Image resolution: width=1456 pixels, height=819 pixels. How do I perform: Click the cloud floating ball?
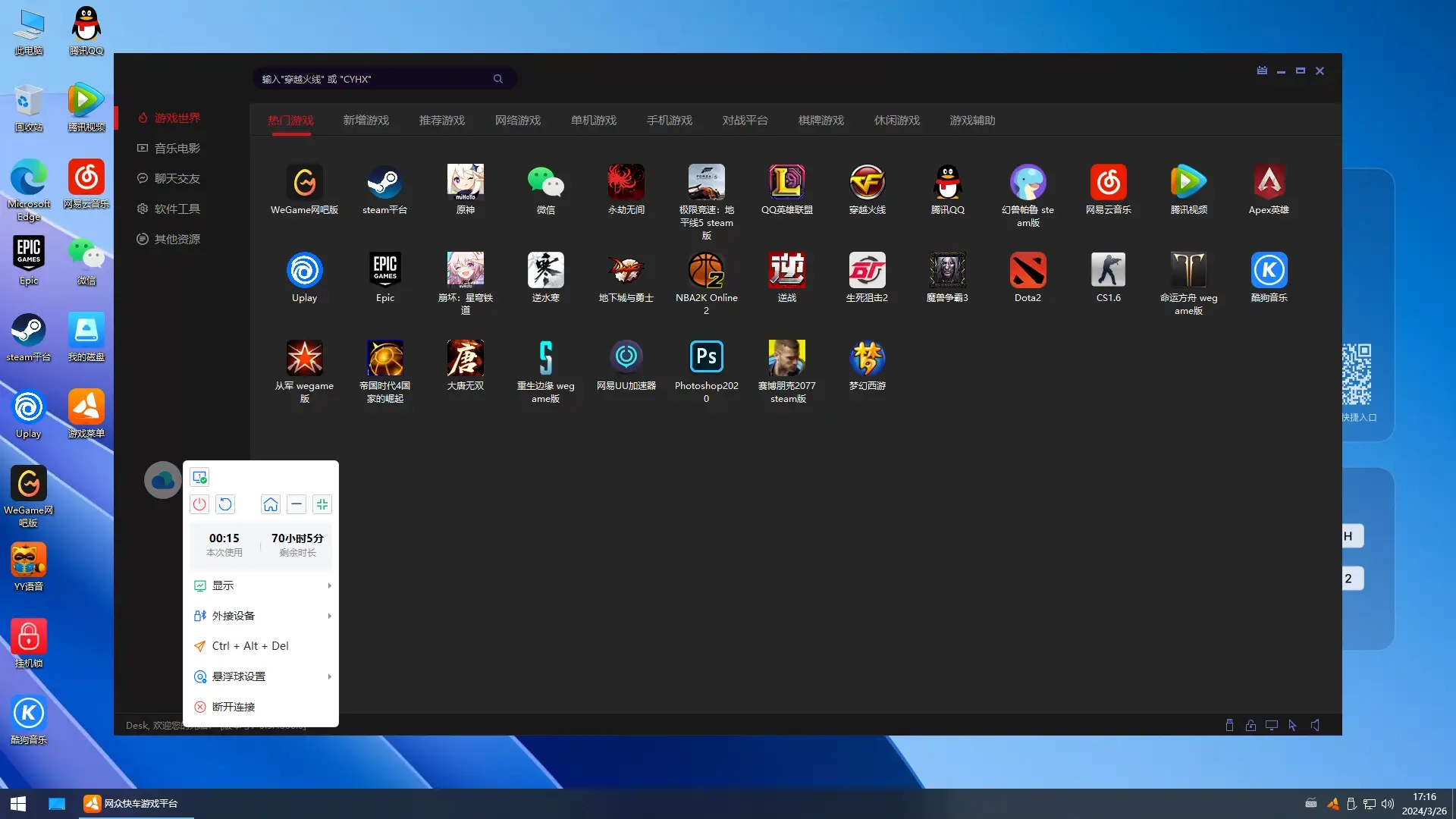163,480
